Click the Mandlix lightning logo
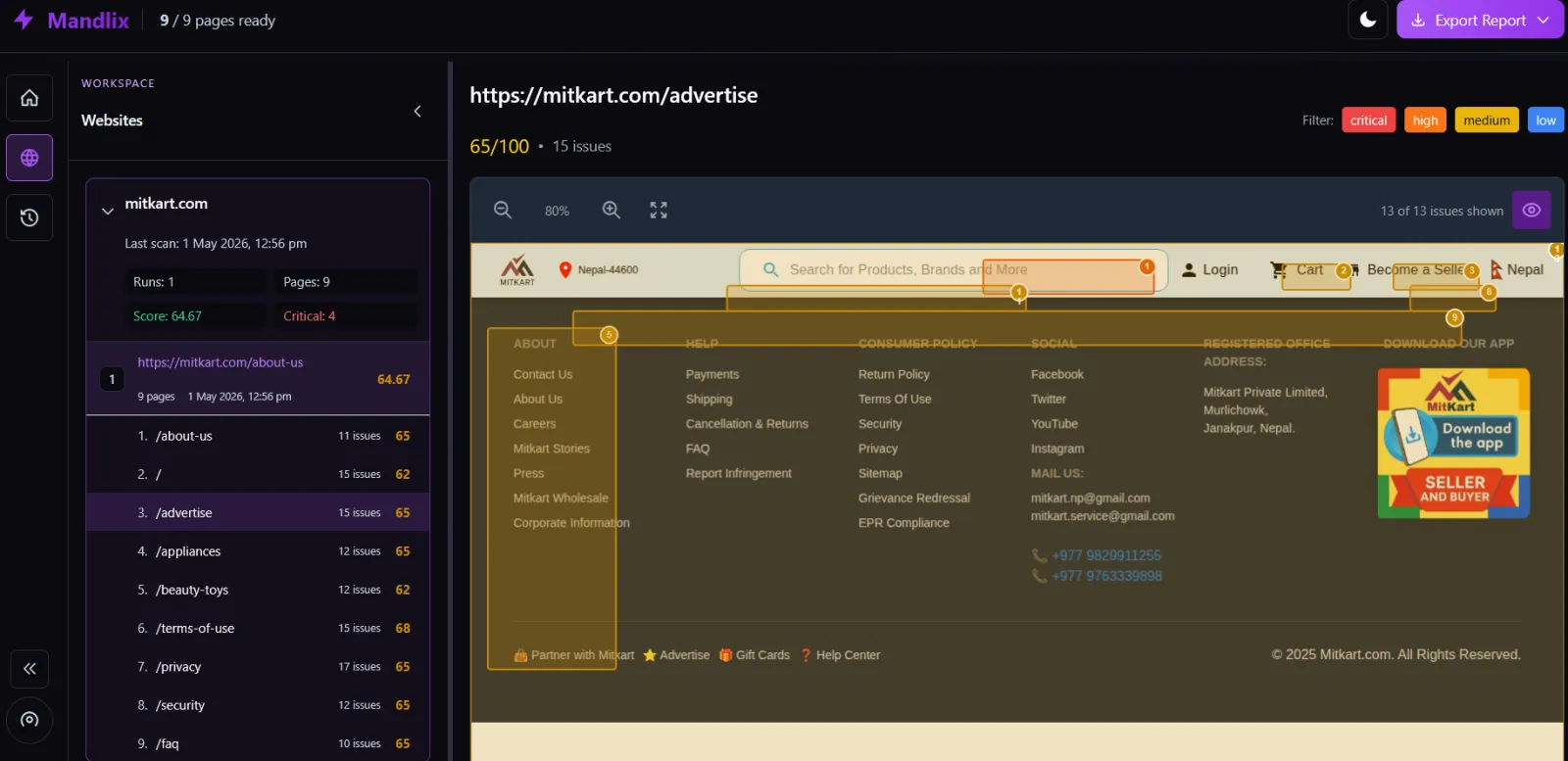 [x=24, y=20]
